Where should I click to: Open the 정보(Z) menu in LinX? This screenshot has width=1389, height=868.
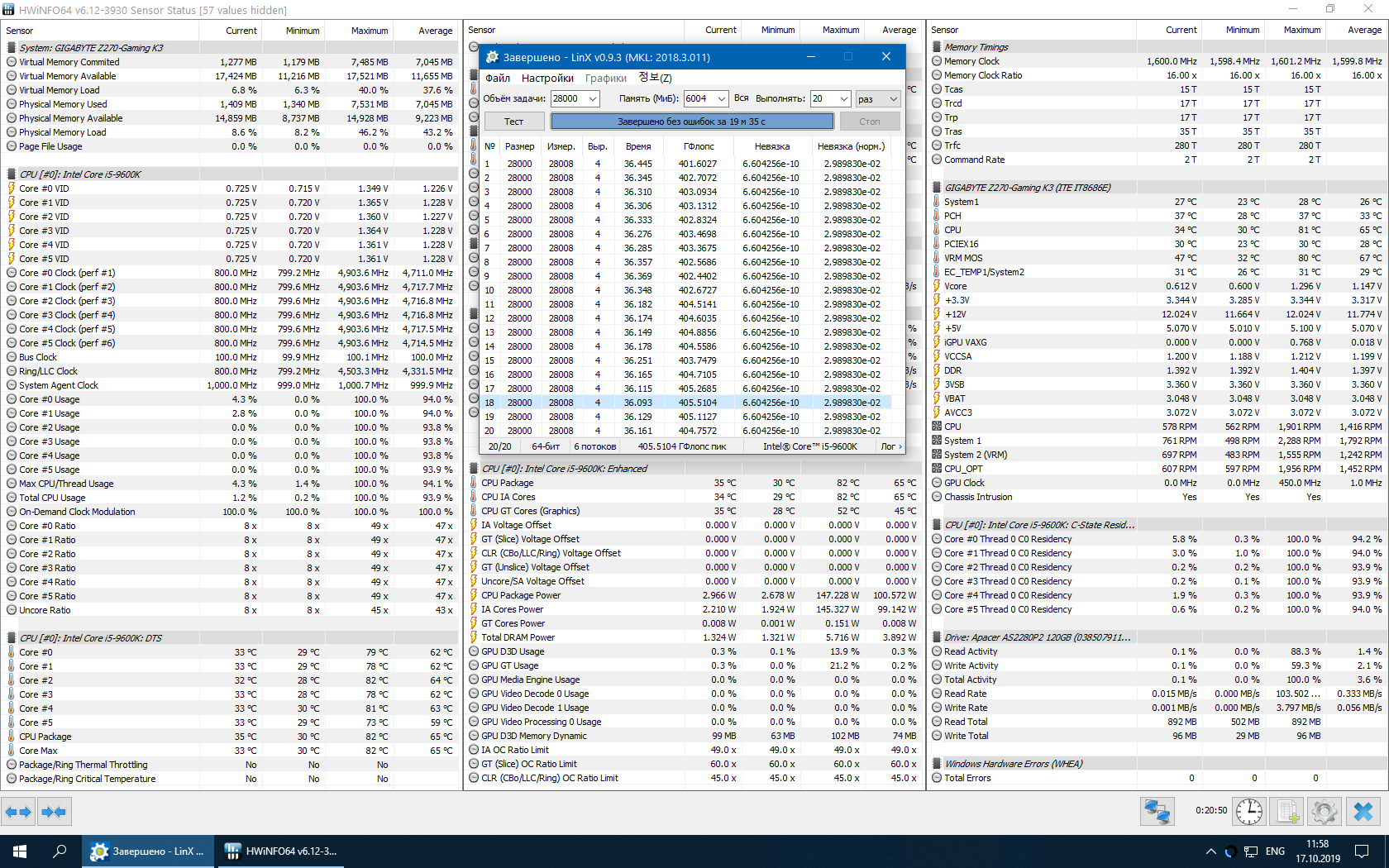[656, 78]
